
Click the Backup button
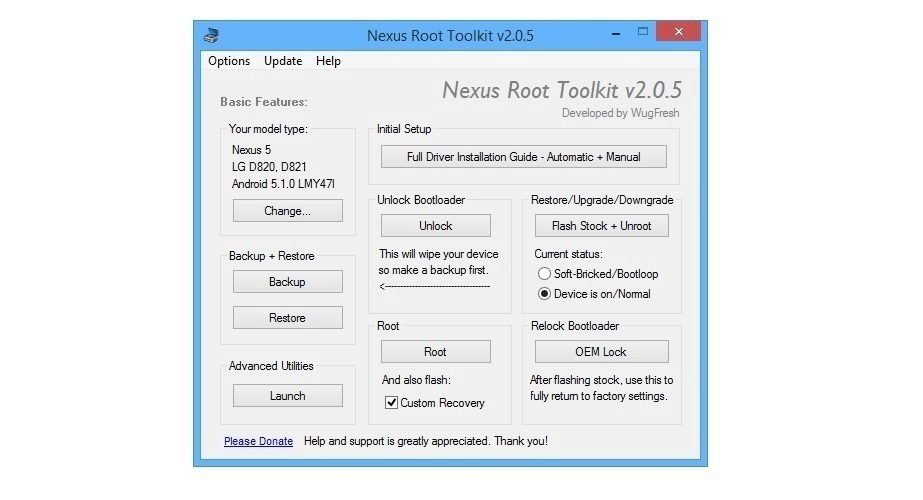click(288, 282)
